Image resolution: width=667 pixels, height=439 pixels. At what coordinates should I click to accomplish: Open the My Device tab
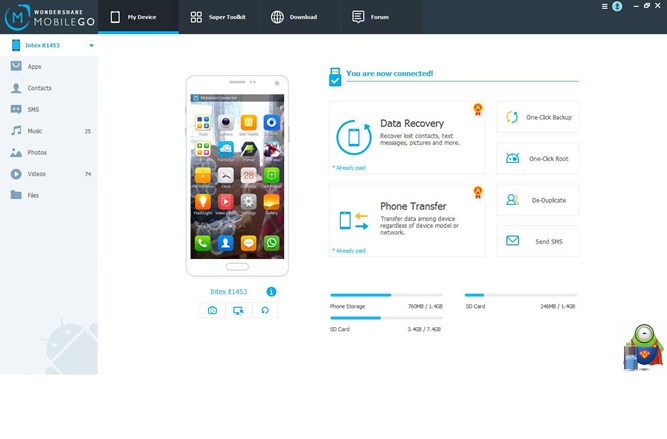click(138, 17)
